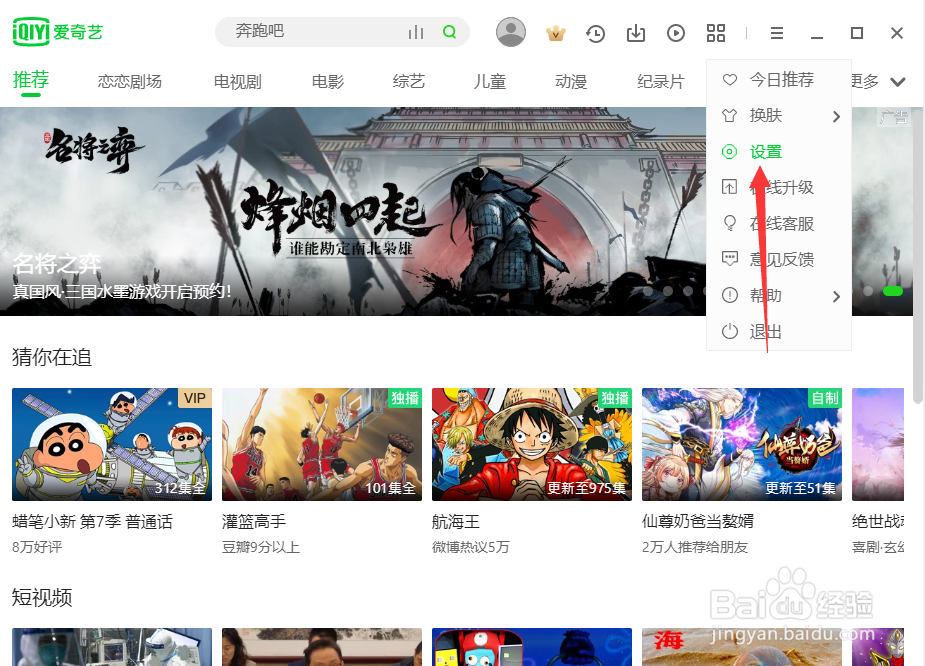This screenshot has width=925, height=666.
Task: Click the 微博热议5万 subtitle
Action: [x=470, y=547]
